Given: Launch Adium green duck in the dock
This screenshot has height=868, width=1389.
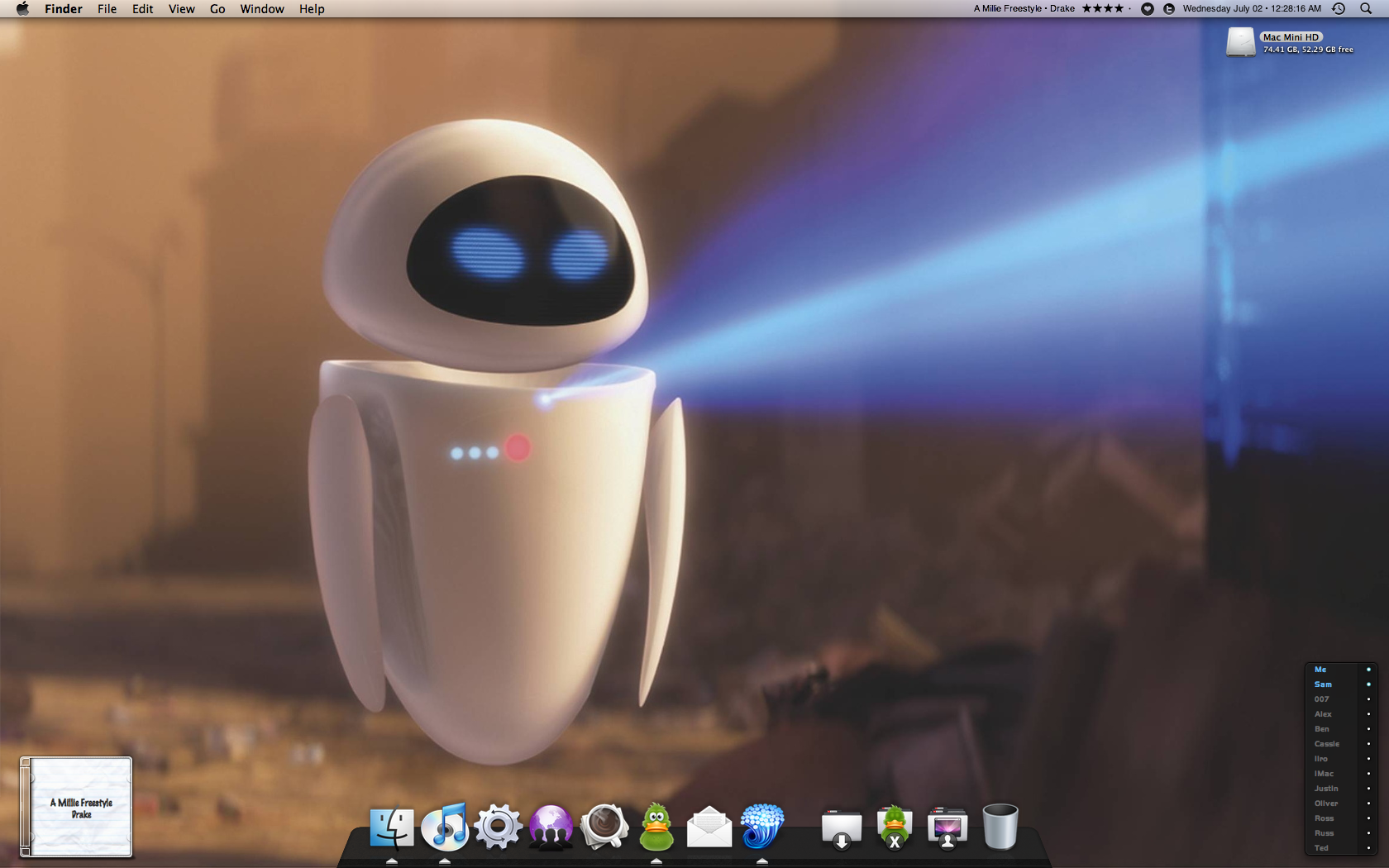Looking at the screenshot, I should [656, 827].
